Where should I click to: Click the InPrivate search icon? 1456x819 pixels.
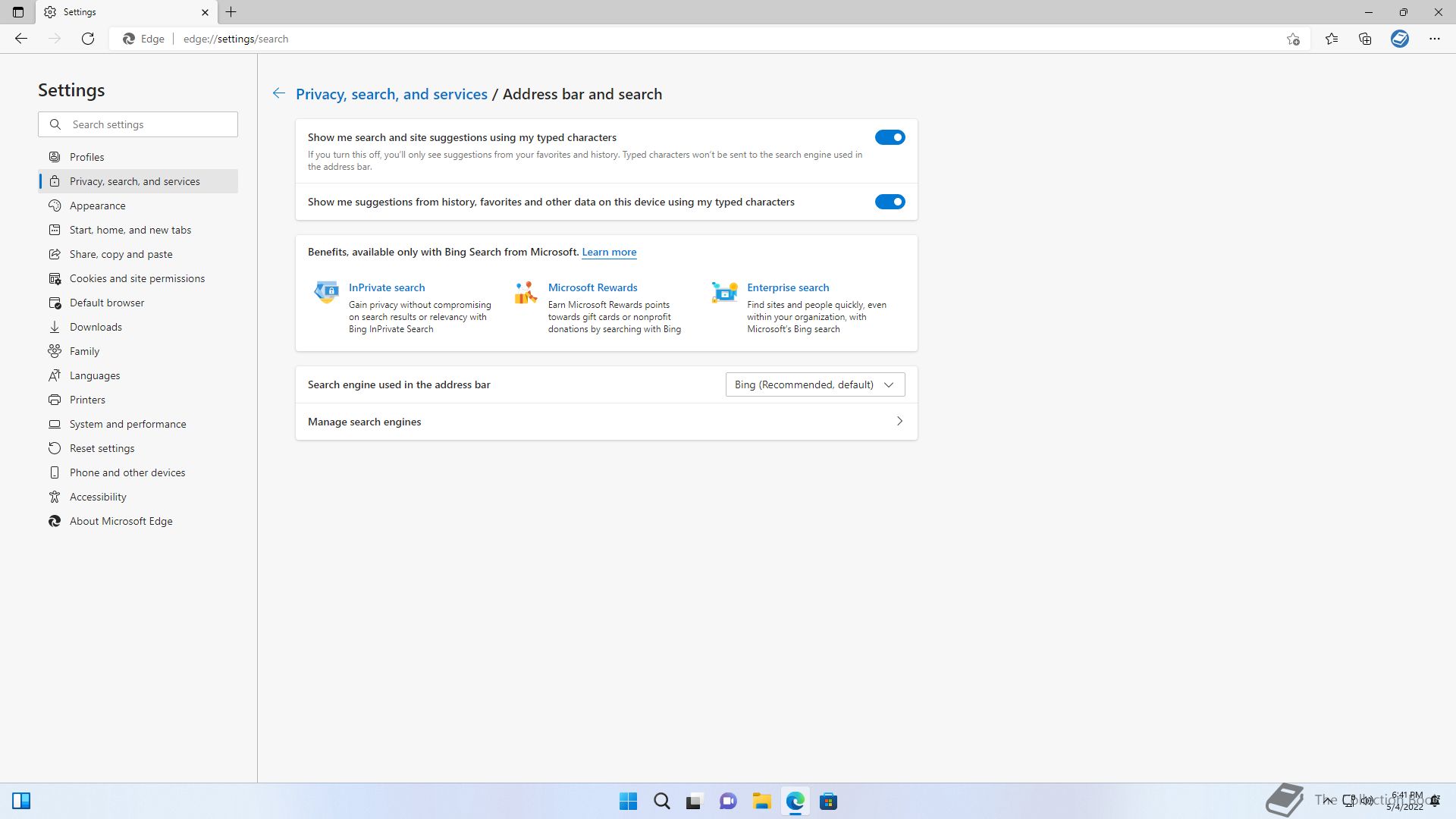[327, 291]
